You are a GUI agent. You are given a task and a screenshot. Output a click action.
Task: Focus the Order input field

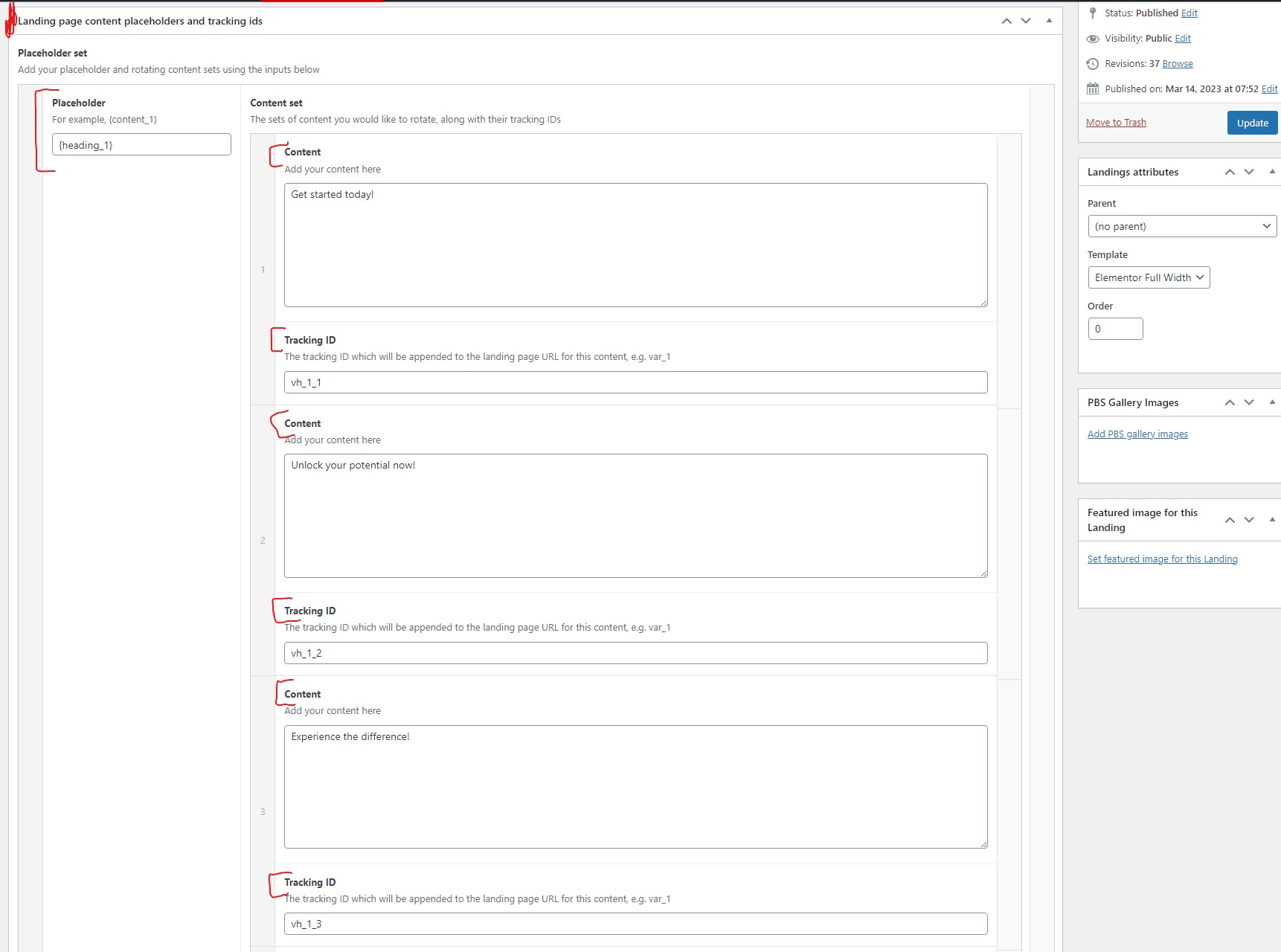1115,329
